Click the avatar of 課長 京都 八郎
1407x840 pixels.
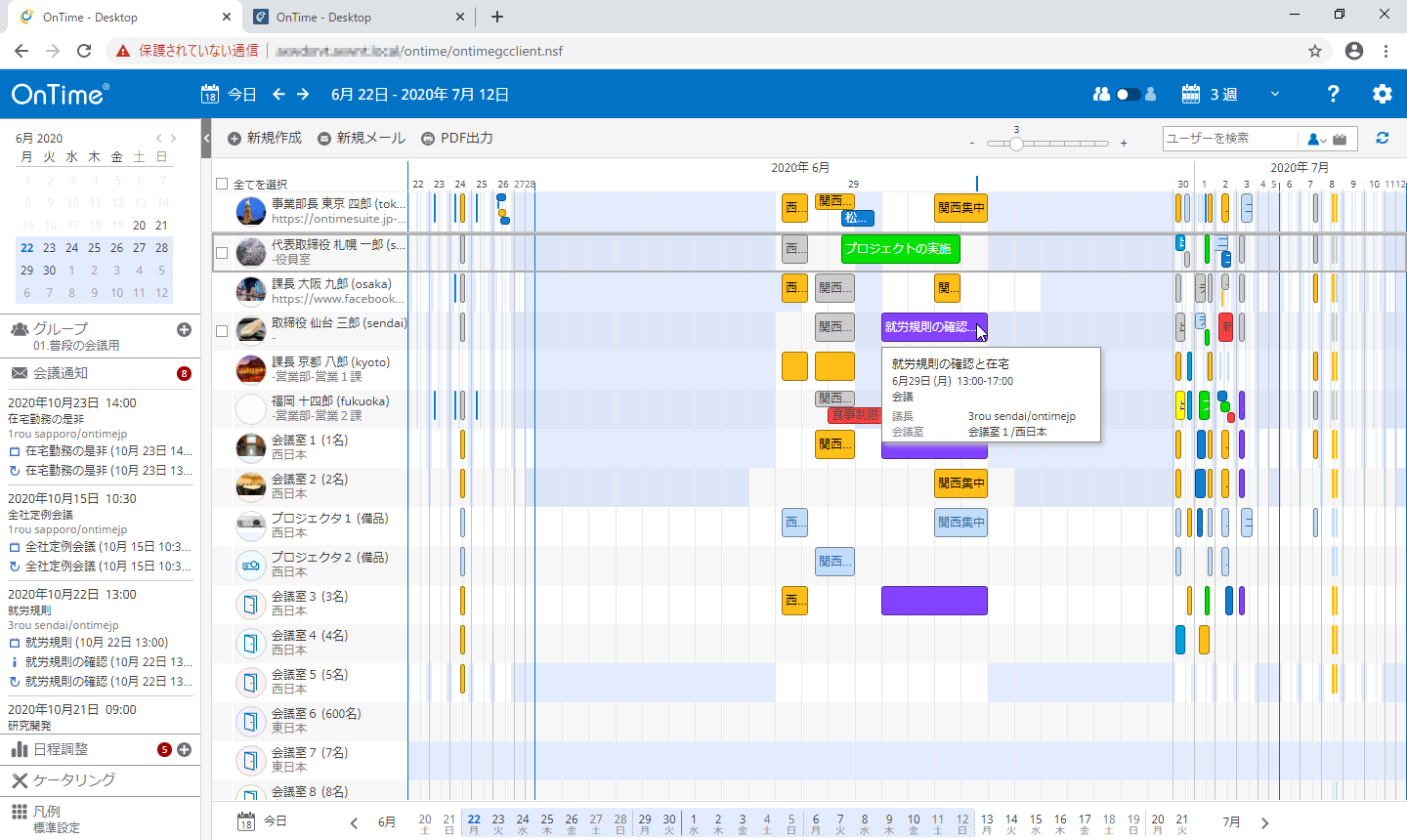[x=251, y=369]
